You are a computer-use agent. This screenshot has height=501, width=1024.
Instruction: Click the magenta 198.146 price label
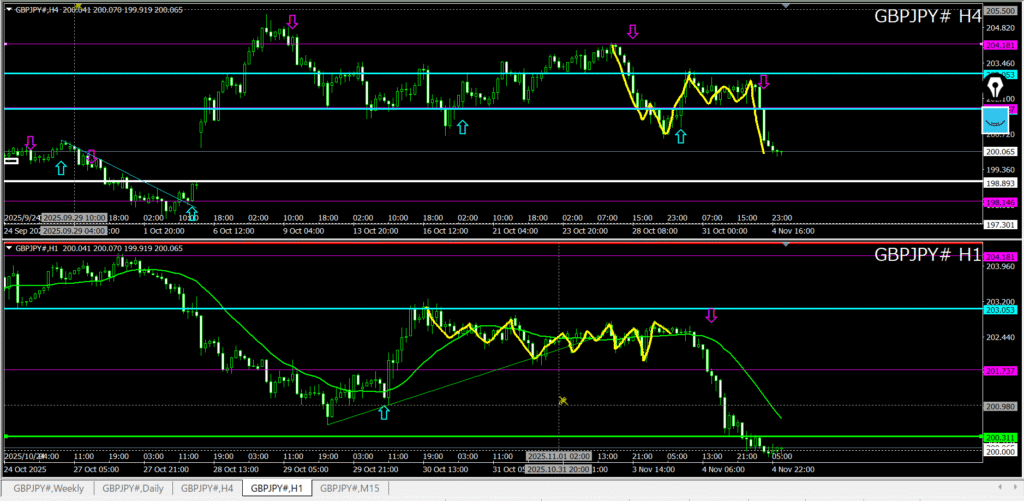(1000, 203)
